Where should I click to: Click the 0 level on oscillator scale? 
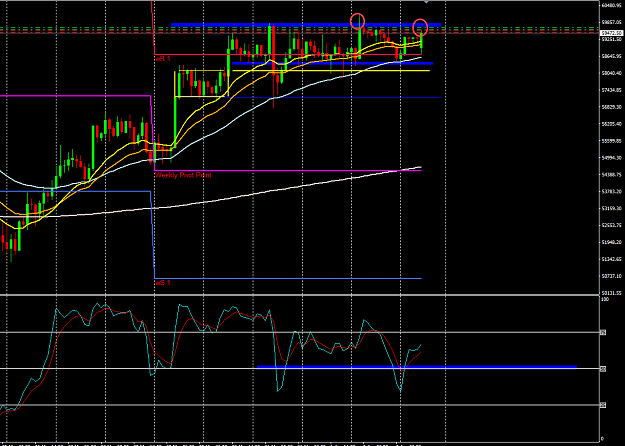tap(603, 439)
